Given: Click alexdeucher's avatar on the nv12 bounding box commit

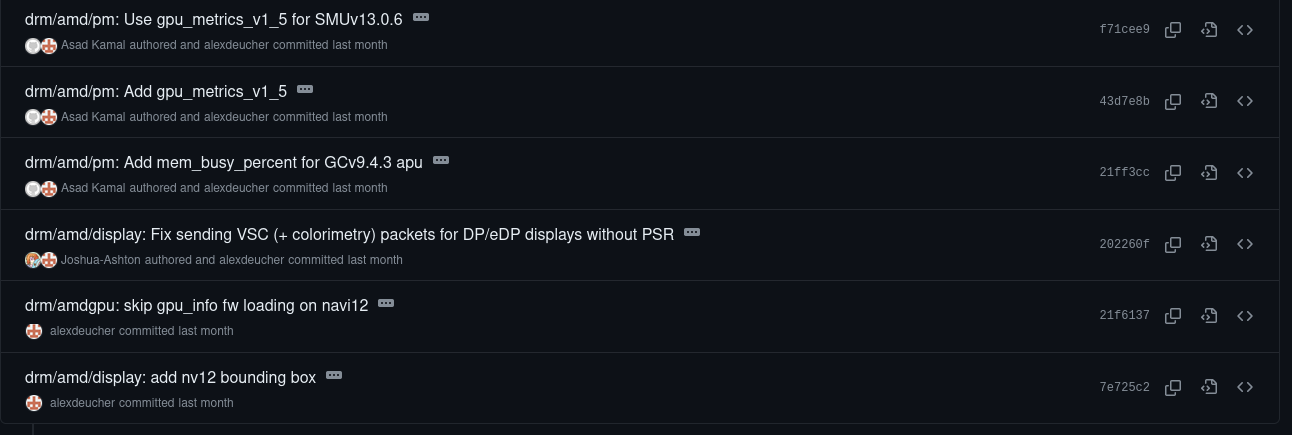Looking at the screenshot, I should (34, 403).
